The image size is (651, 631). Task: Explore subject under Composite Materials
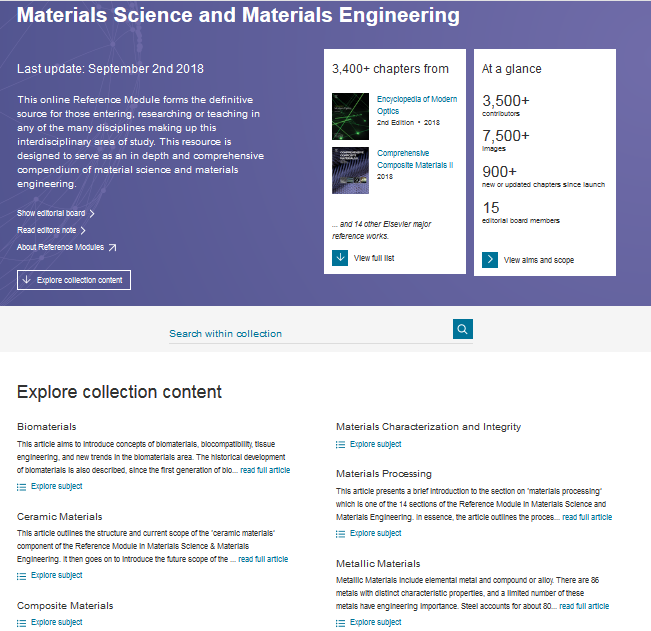[x=56, y=622]
